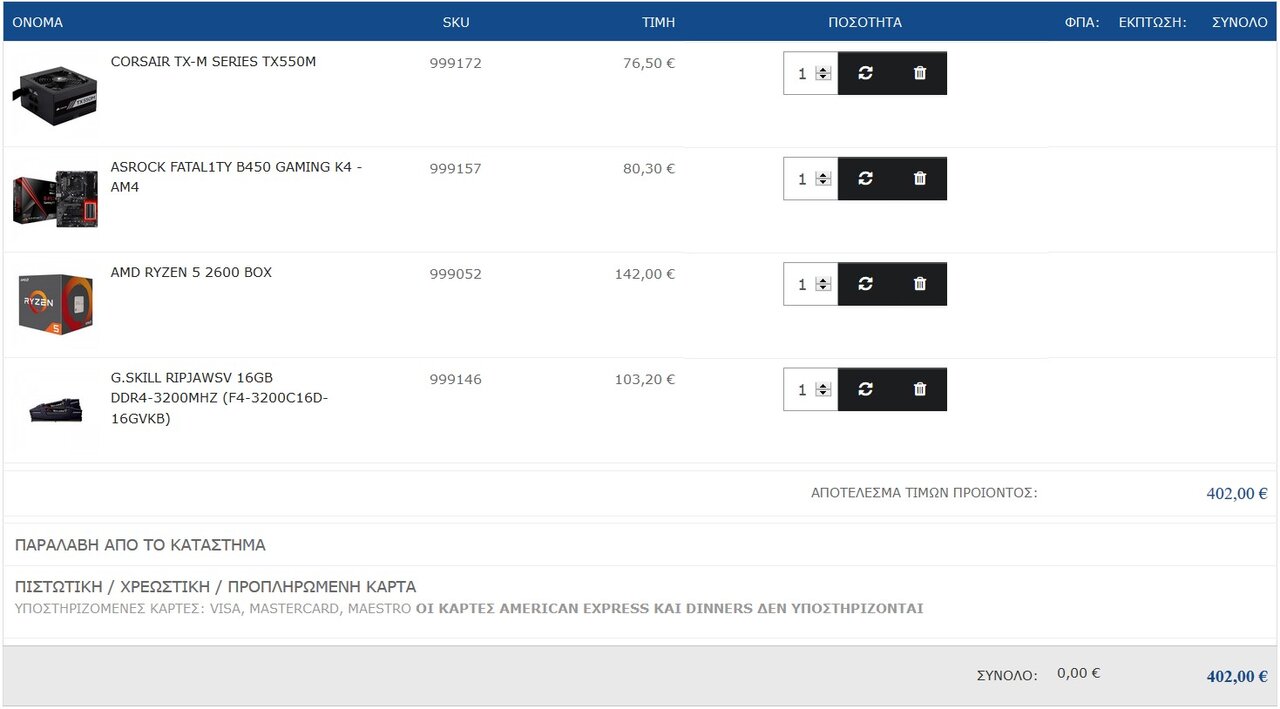The height and width of the screenshot is (709, 1280).
Task: Delete G.Skill RipjawsV 16GB from cart
Action: point(920,389)
